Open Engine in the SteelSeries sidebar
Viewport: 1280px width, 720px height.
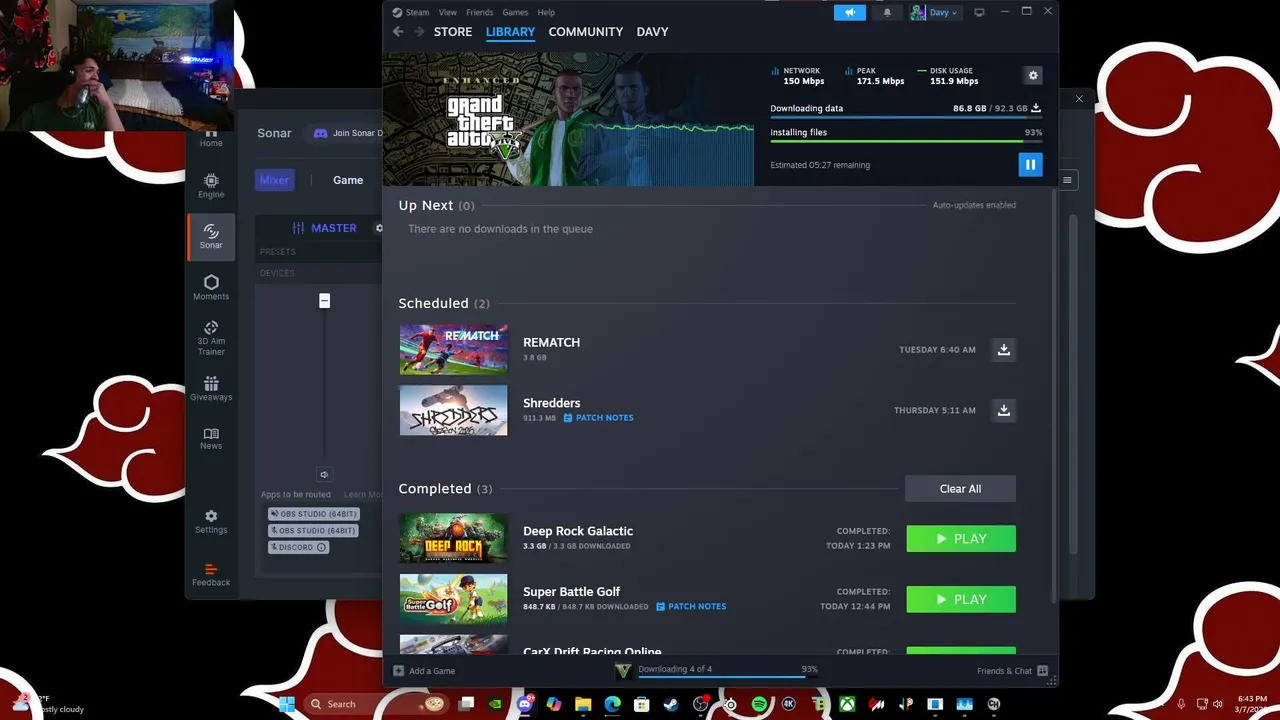click(x=211, y=186)
